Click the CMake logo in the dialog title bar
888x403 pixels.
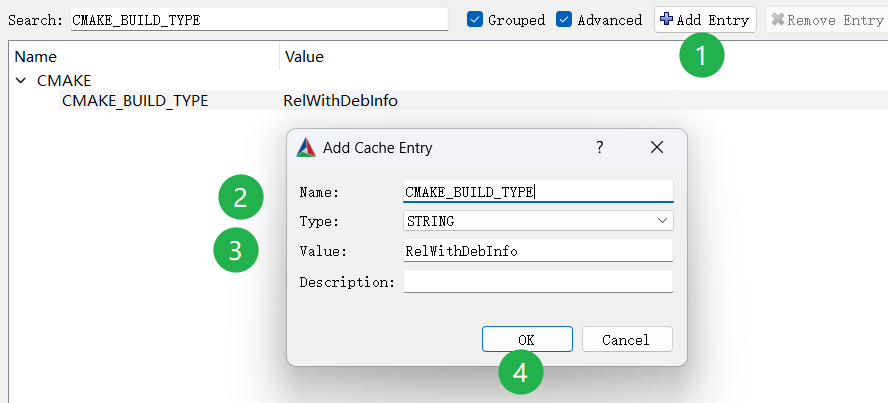(x=306, y=148)
